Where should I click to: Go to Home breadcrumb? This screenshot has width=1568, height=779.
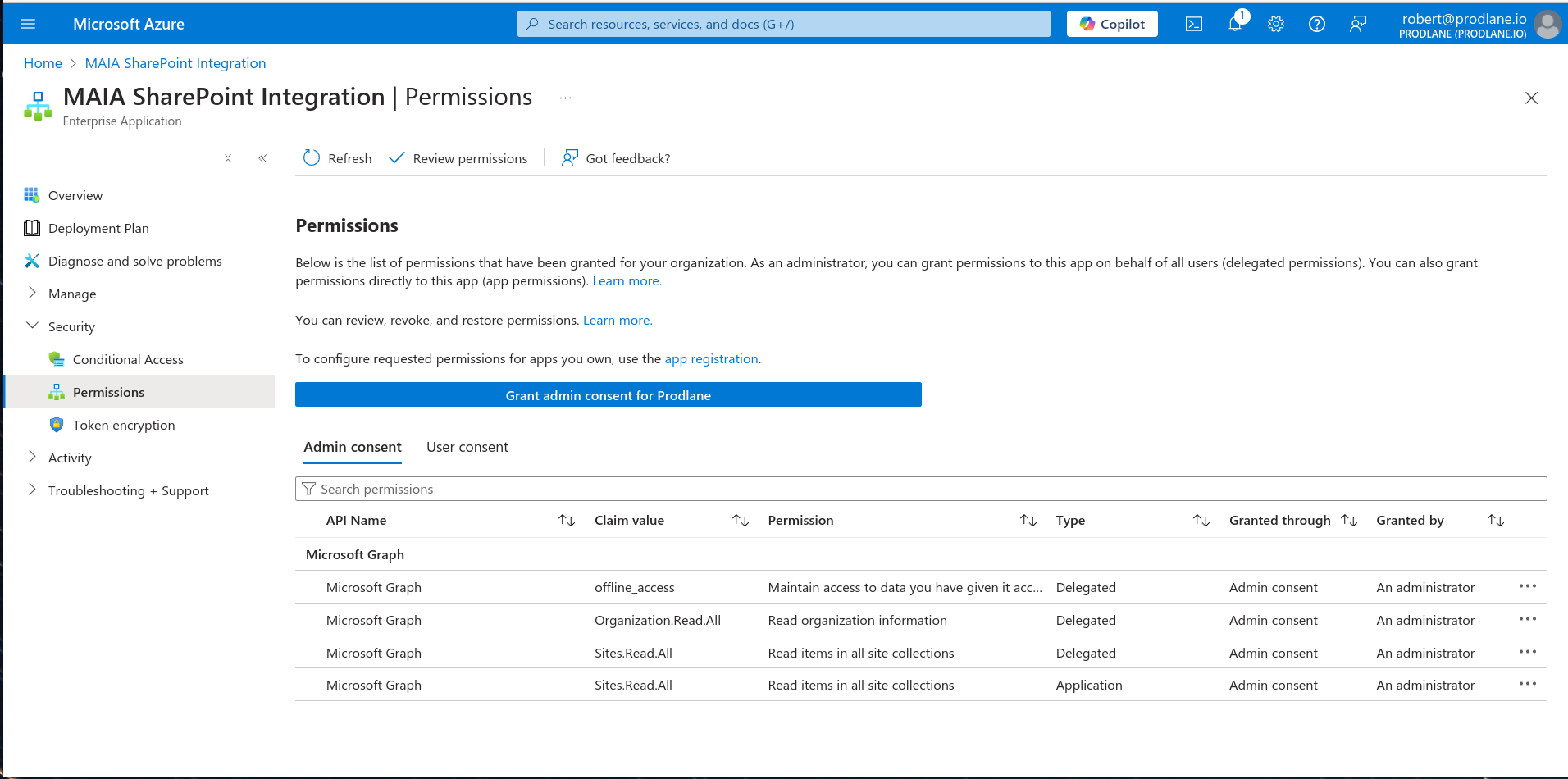pyautogui.click(x=43, y=63)
